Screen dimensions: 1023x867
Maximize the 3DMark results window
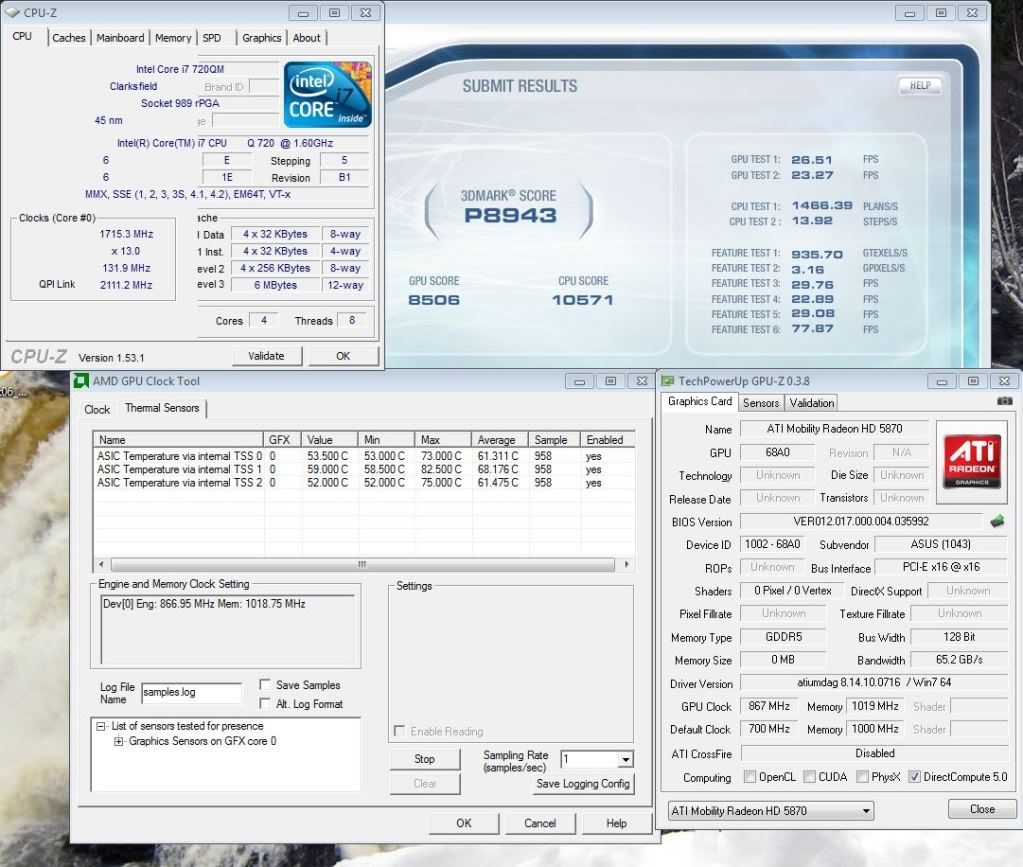coord(941,12)
